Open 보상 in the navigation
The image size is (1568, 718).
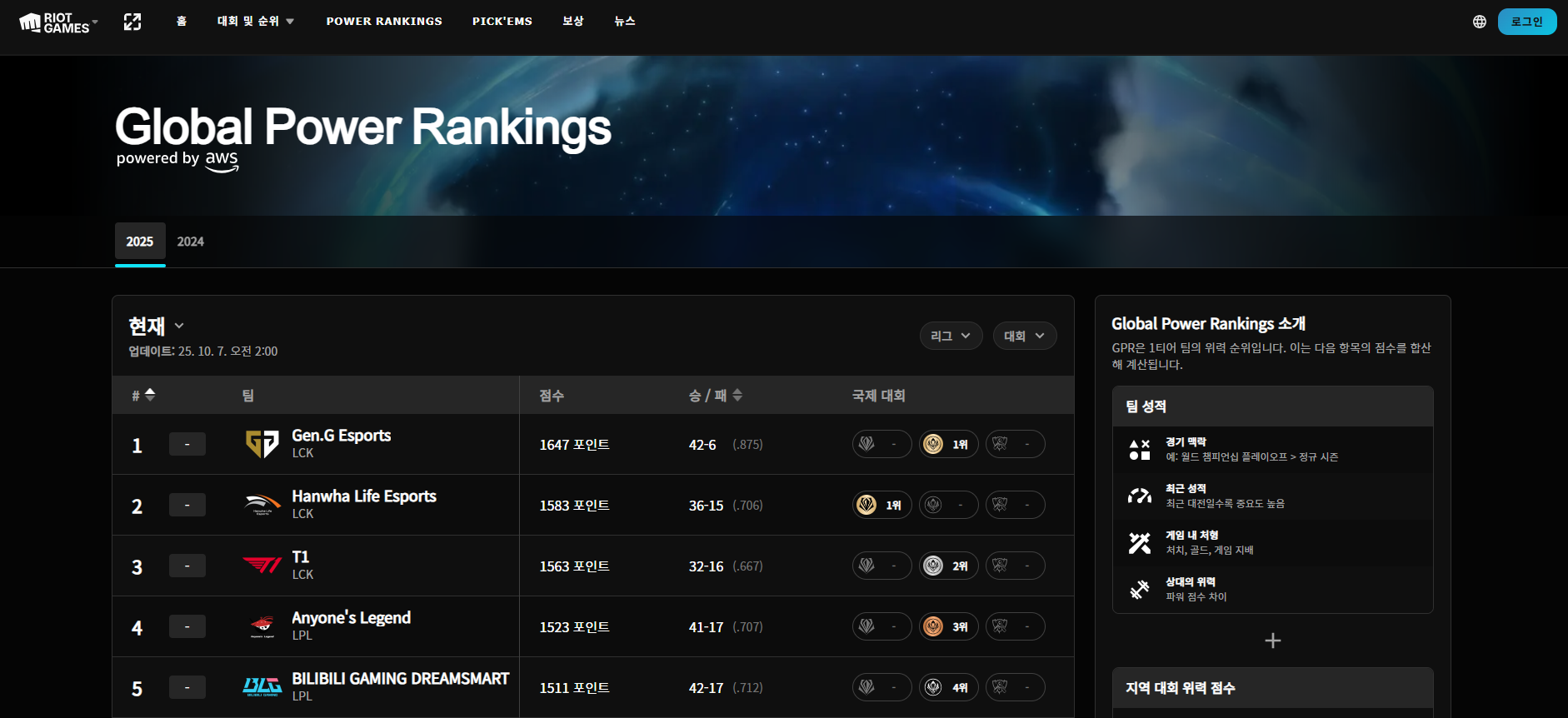(573, 22)
